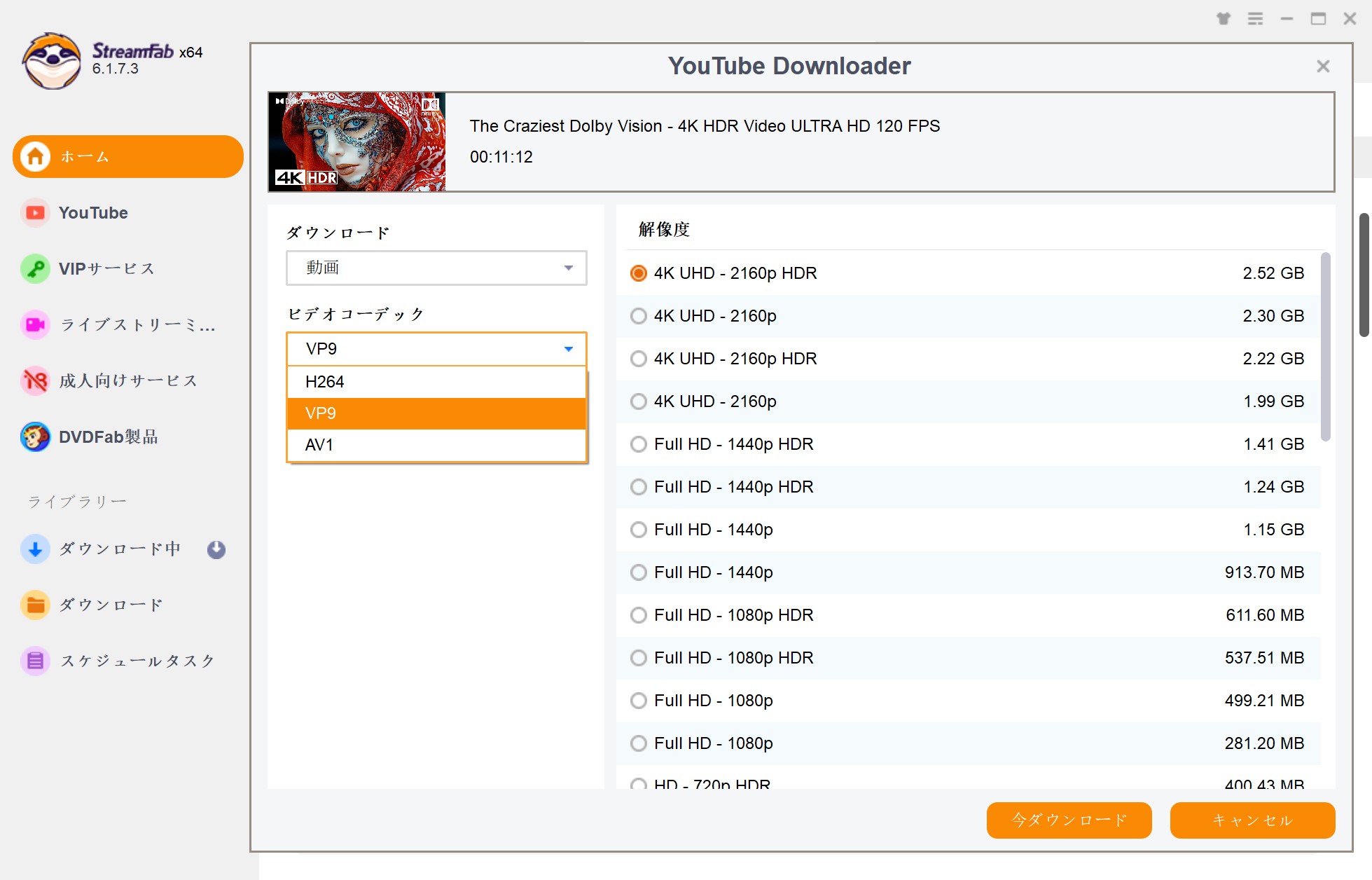Click the main window scrollbar at right edge
Screen dimensions: 1372x880
pyautogui.click(x=1364, y=275)
